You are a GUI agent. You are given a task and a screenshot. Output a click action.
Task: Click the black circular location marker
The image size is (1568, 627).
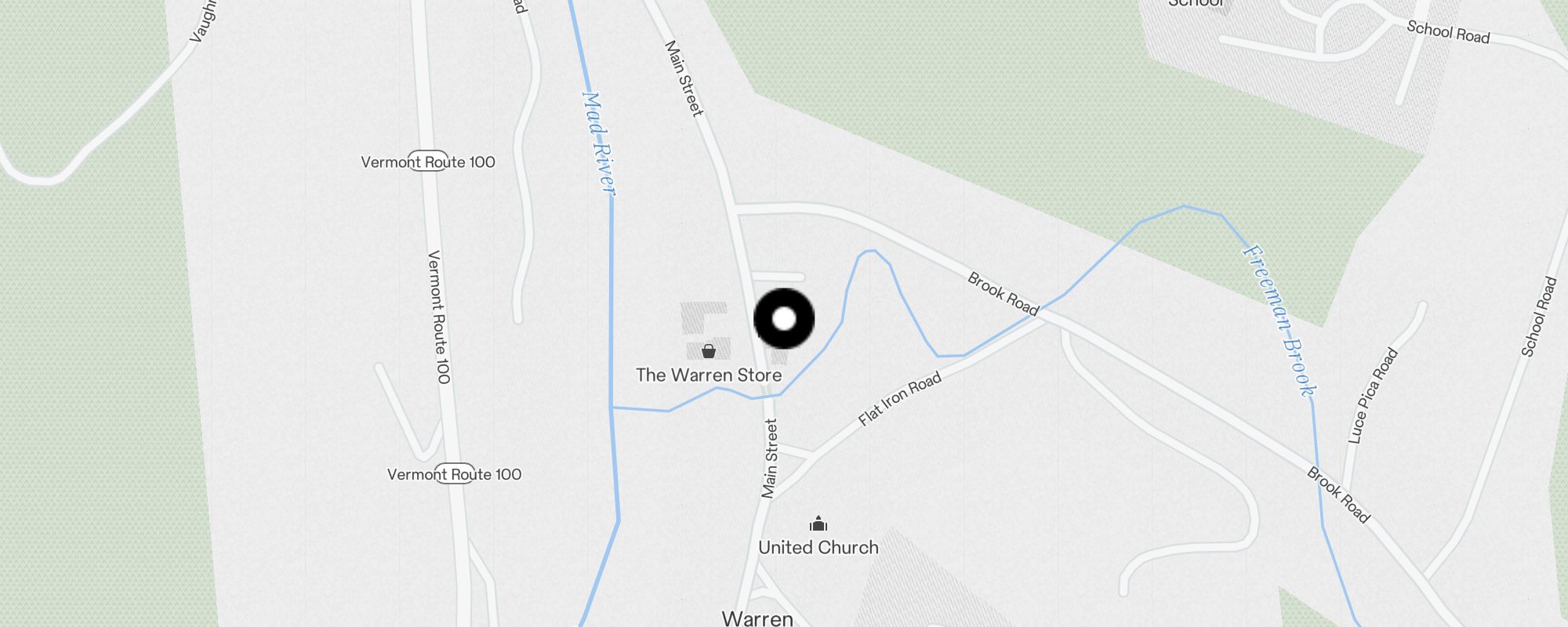point(784,319)
